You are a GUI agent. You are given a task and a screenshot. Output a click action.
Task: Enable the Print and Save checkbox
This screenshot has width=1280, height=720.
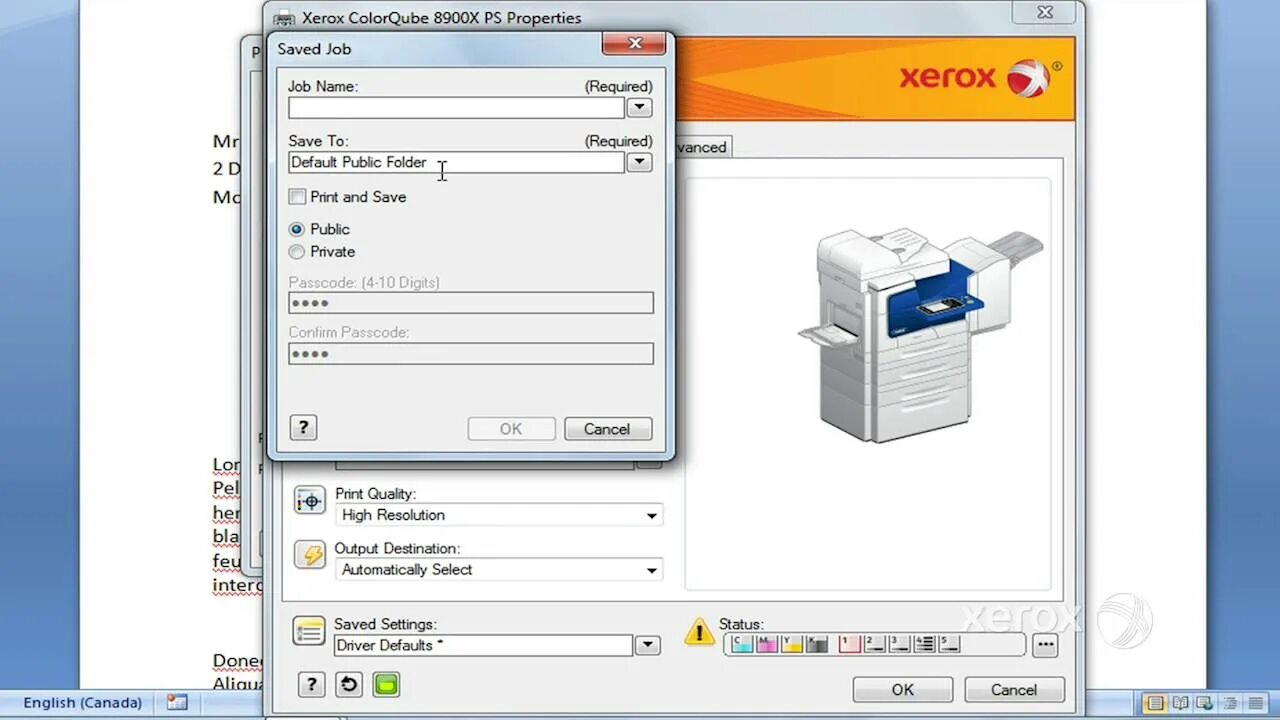297,197
